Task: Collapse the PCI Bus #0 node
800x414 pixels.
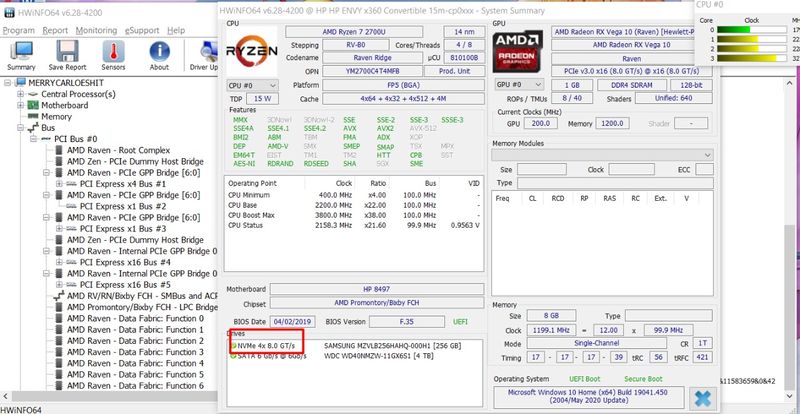Action: pos(33,139)
